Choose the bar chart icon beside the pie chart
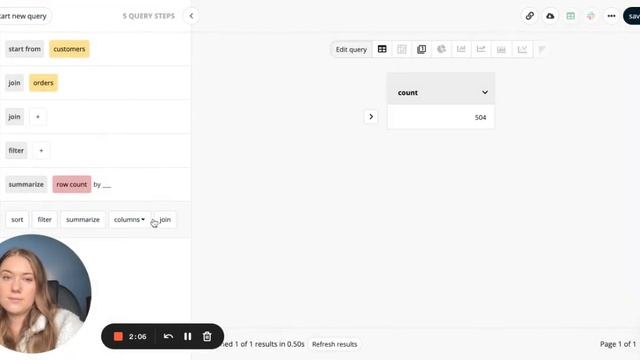Image resolution: width=640 pixels, height=360 pixels. click(x=461, y=49)
